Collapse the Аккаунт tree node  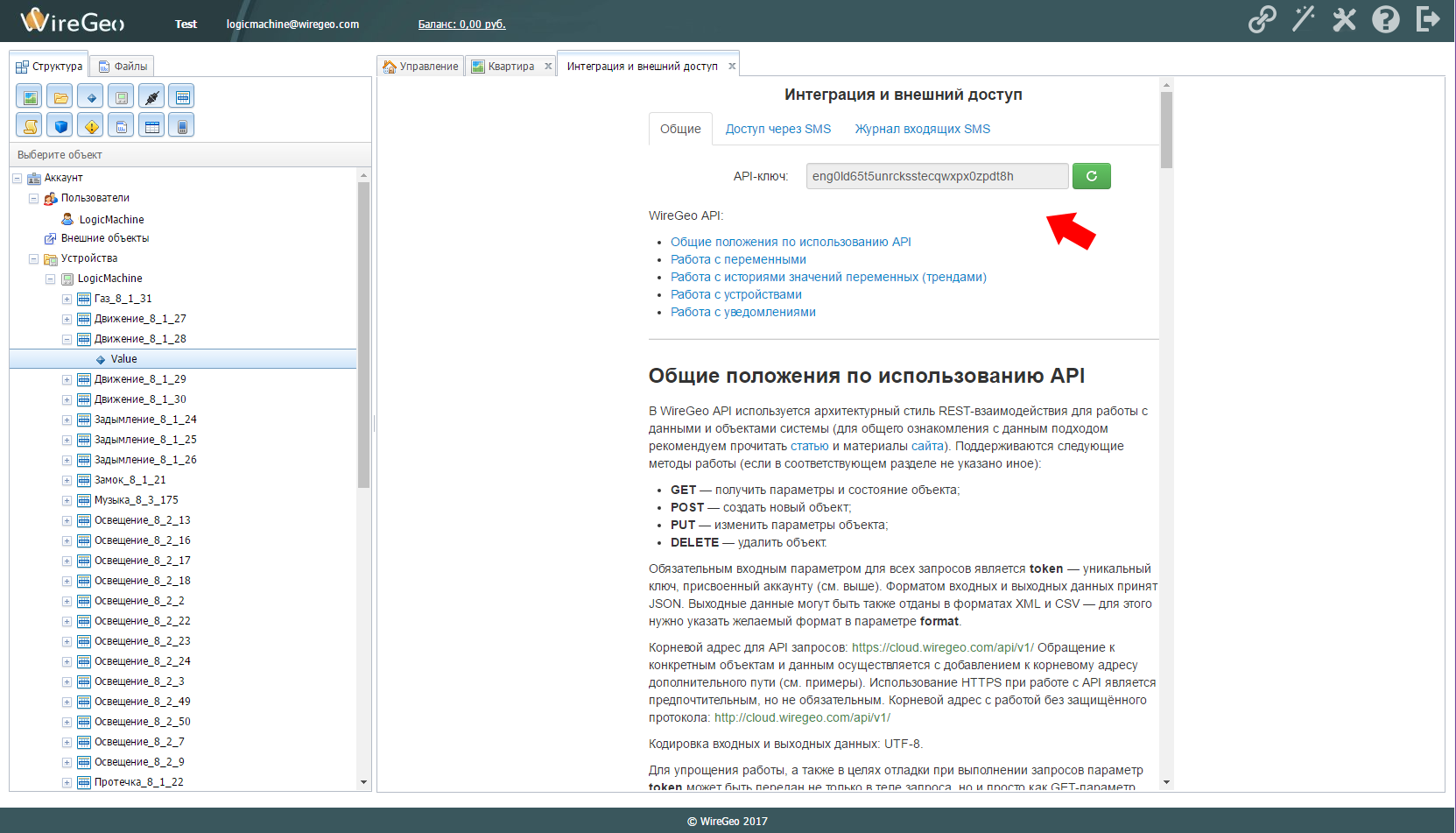17,178
